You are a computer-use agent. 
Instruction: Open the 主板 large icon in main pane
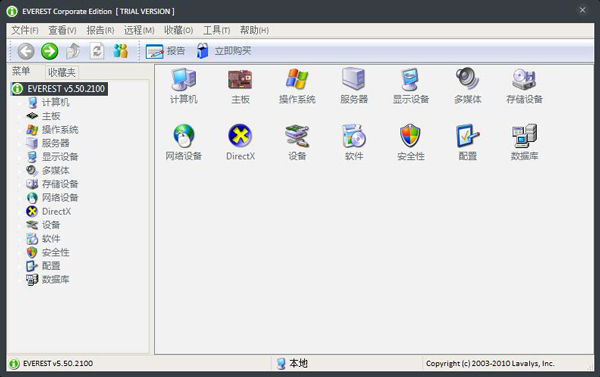[x=240, y=86]
